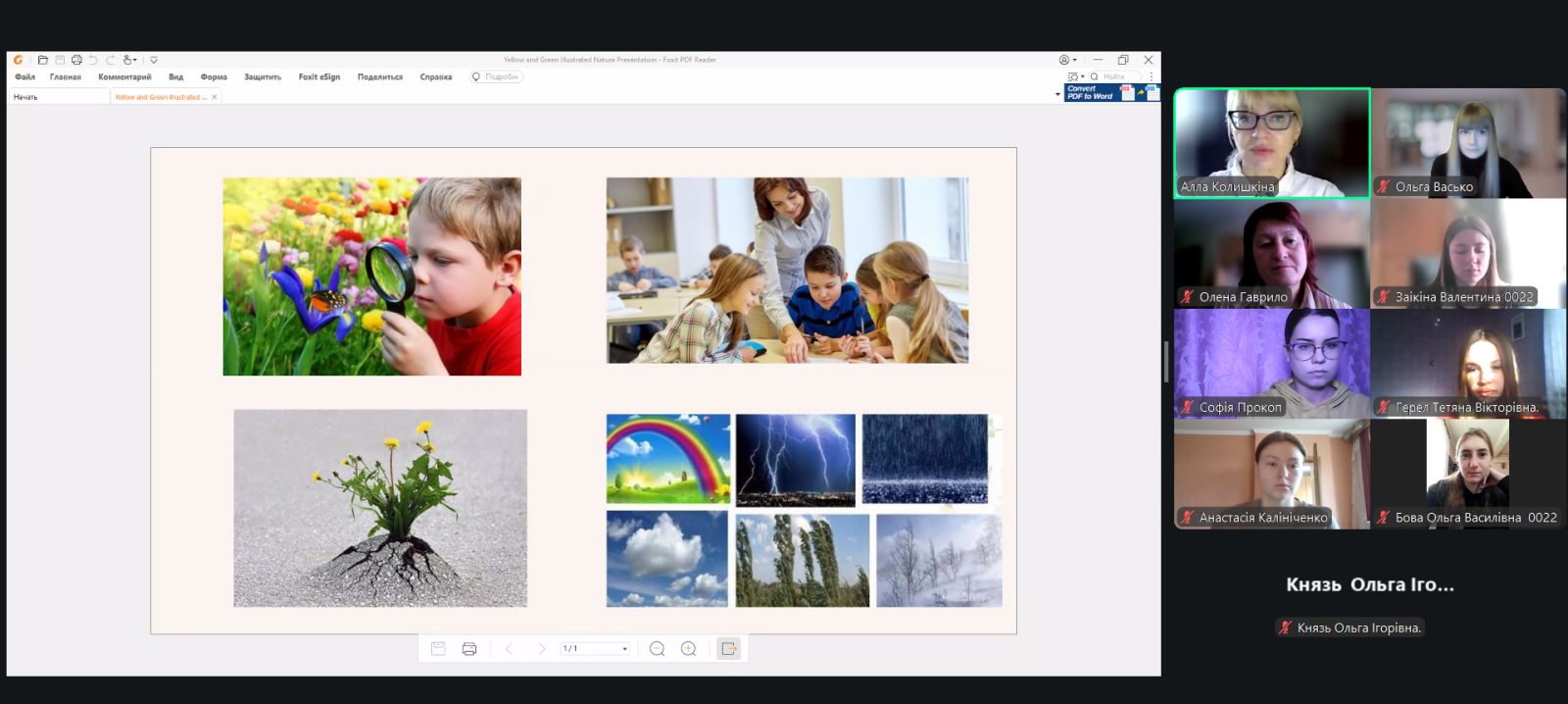
Task: Click the Open file folder icon
Action: coord(42,60)
